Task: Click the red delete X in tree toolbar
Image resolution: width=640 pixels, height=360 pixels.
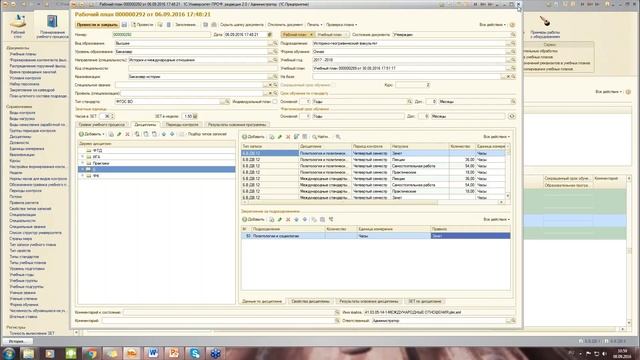Action: click(127, 134)
